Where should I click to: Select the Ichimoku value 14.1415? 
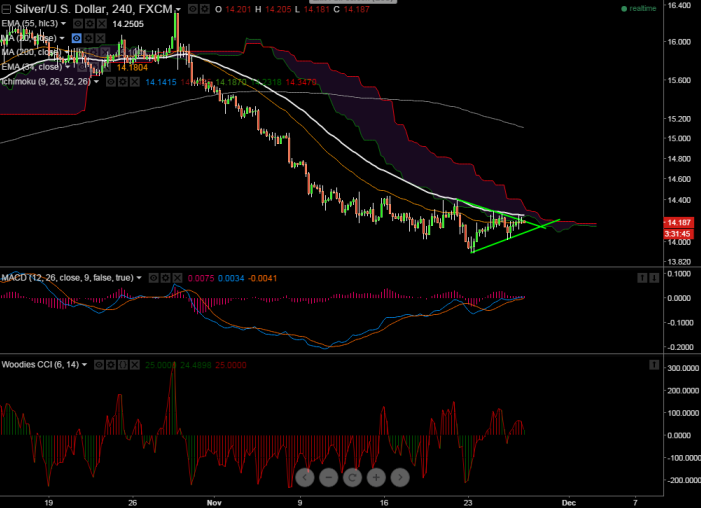click(x=161, y=82)
